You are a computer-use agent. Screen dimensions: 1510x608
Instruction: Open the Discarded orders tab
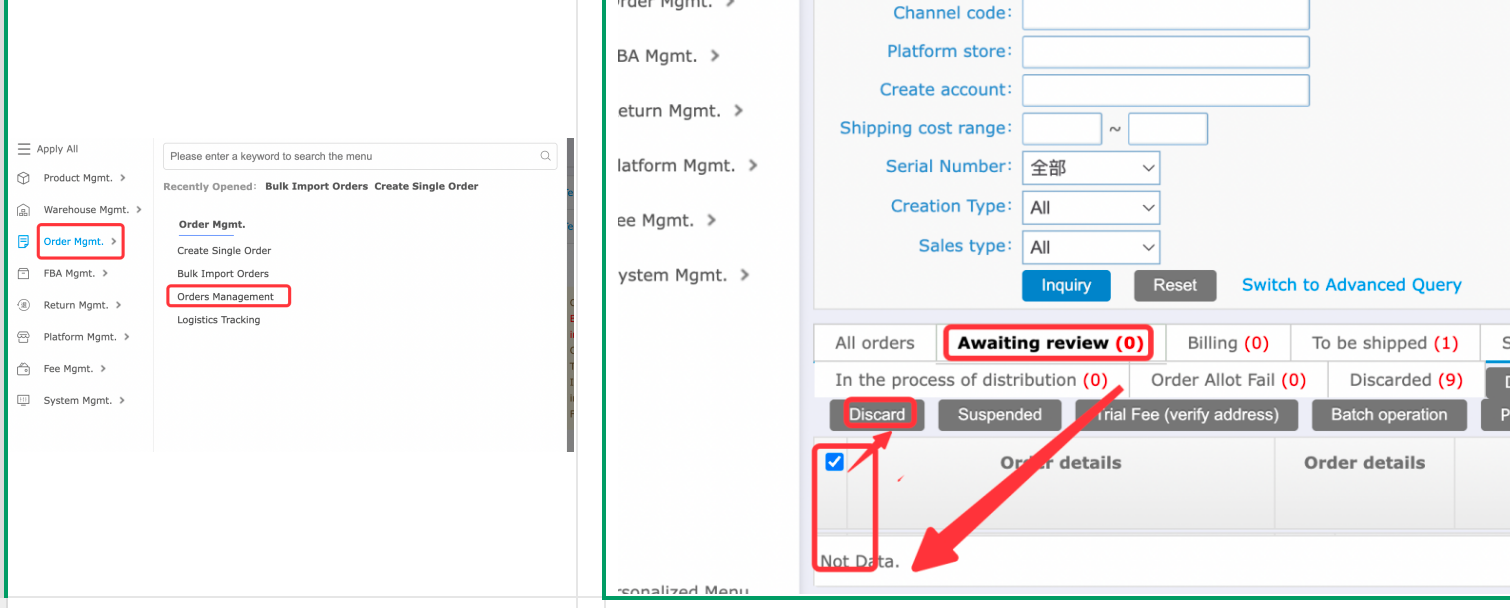pyautogui.click(x=1405, y=380)
